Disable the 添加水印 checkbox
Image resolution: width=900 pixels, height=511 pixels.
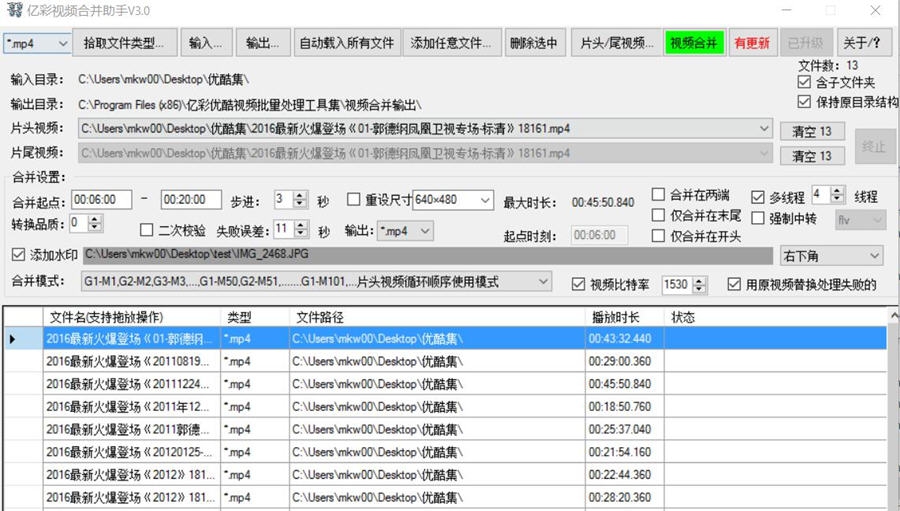point(19,256)
